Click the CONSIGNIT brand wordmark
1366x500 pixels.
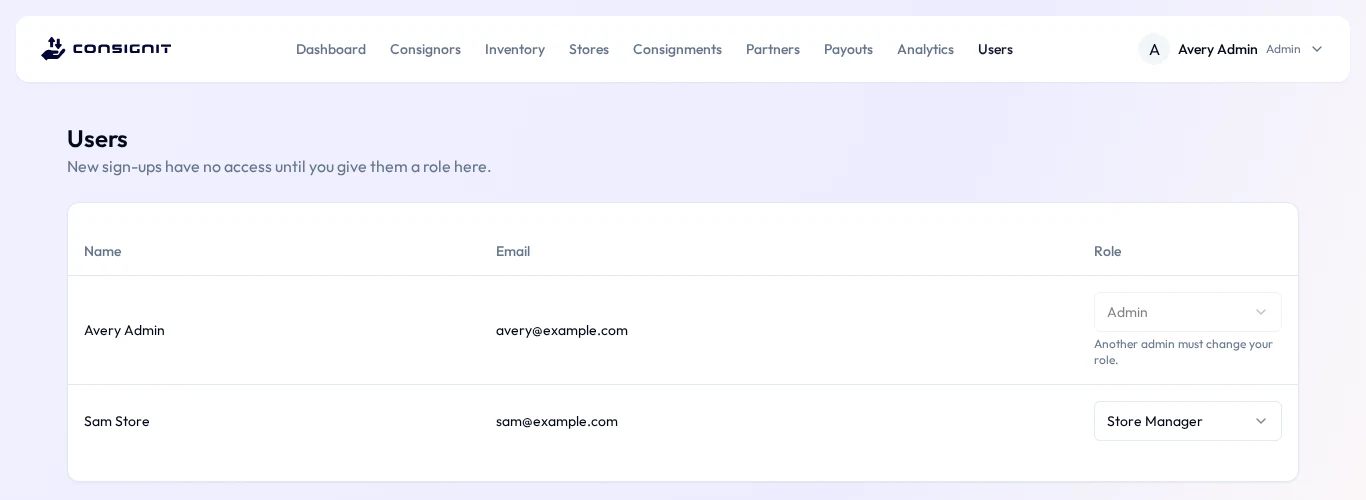click(x=121, y=49)
